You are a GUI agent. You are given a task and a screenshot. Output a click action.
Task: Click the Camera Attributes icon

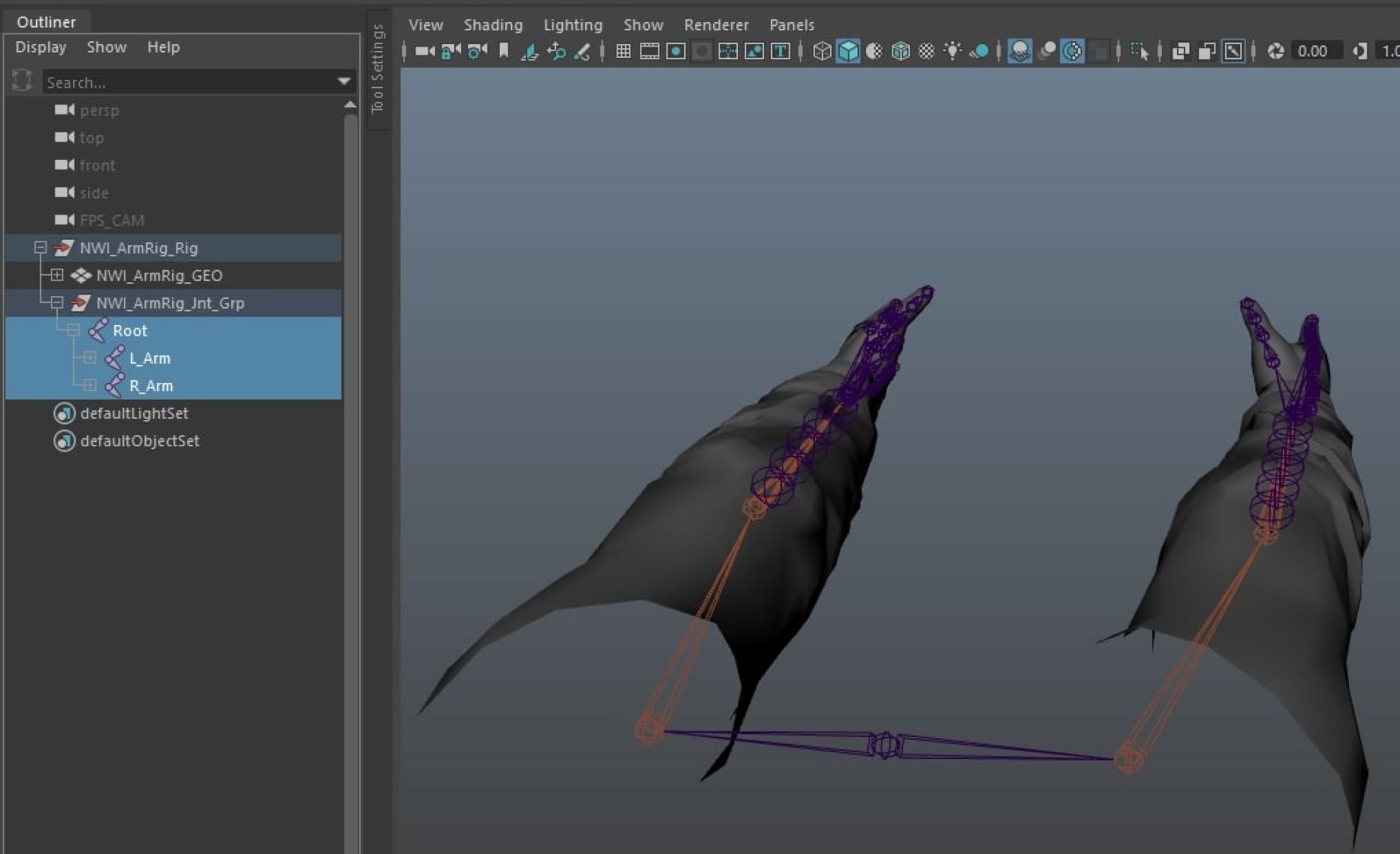(477, 51)
